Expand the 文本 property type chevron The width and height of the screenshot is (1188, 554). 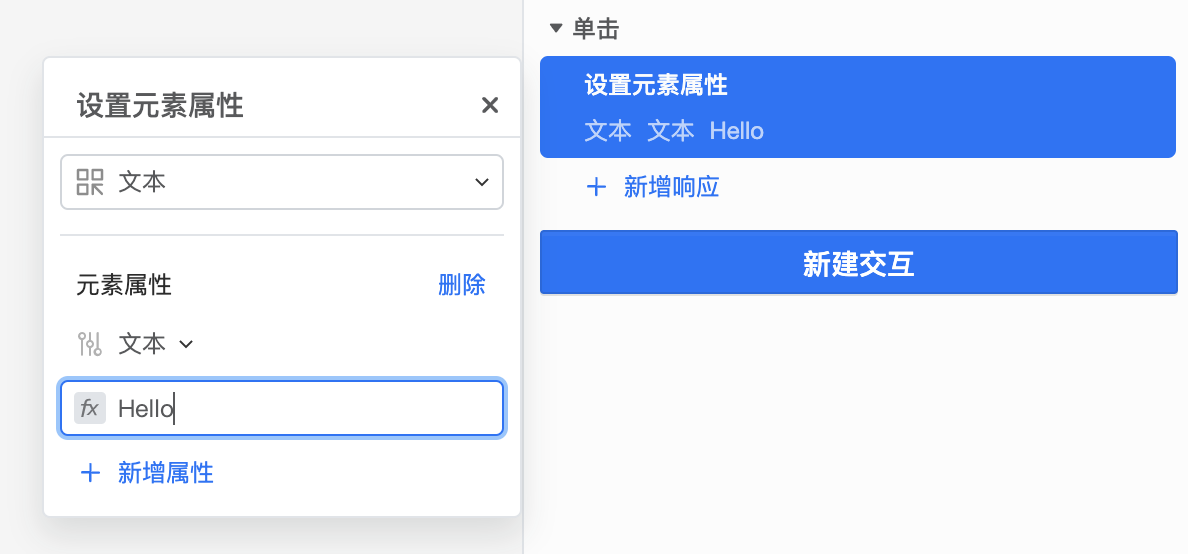(186, 345)
